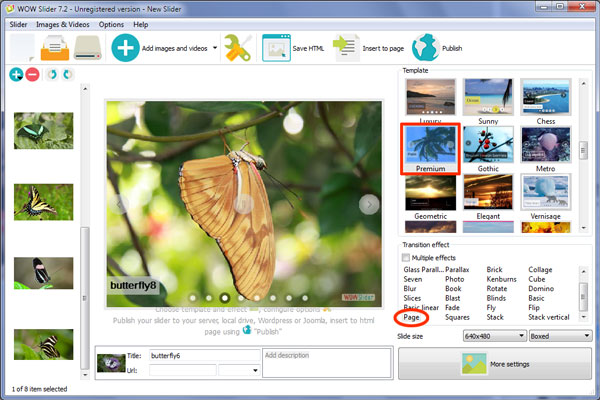The width and height of the screenshot is (600, 400).
Task: Choose the Sunny template thumbnail
Action: [488, 97]
